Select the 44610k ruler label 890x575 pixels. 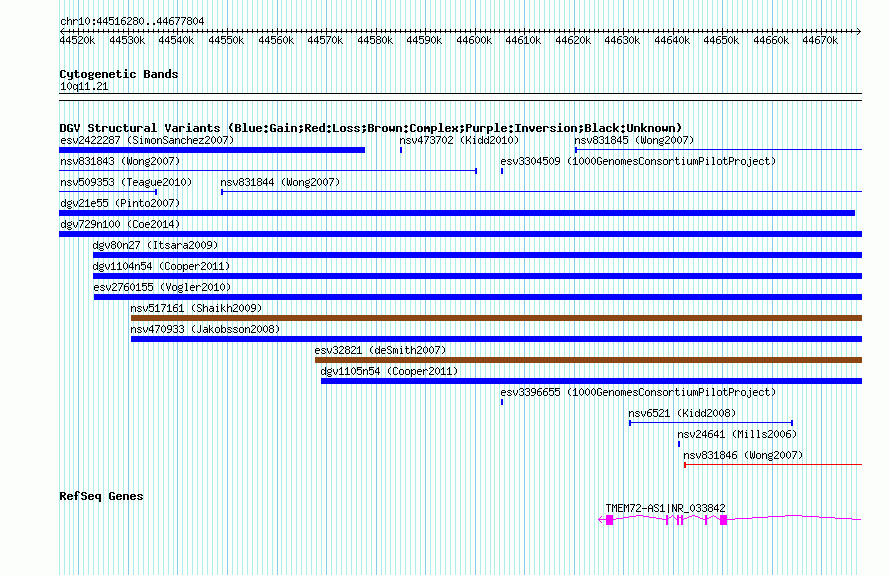(523, 40)
